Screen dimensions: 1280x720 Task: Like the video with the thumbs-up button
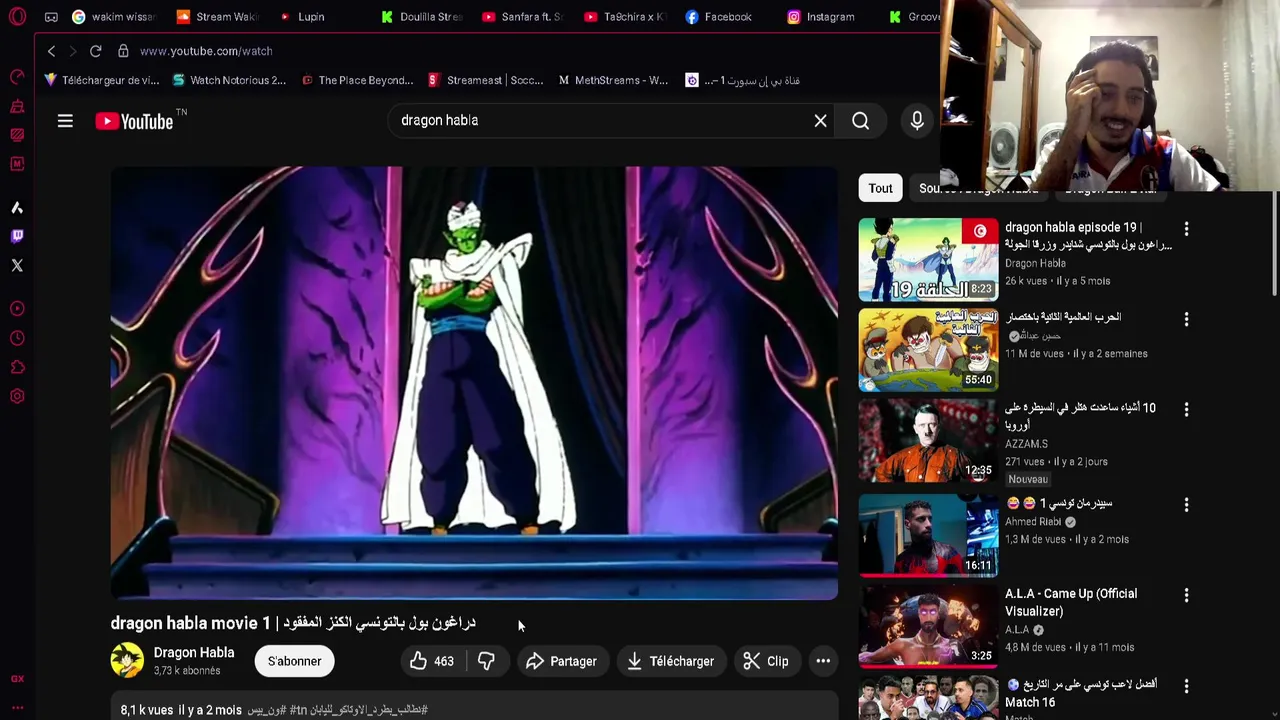click(432, 661)
